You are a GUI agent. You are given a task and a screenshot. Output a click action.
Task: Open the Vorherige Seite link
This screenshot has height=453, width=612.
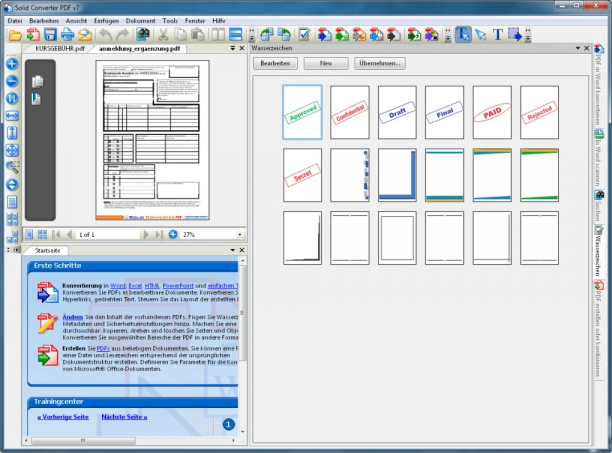63,417
